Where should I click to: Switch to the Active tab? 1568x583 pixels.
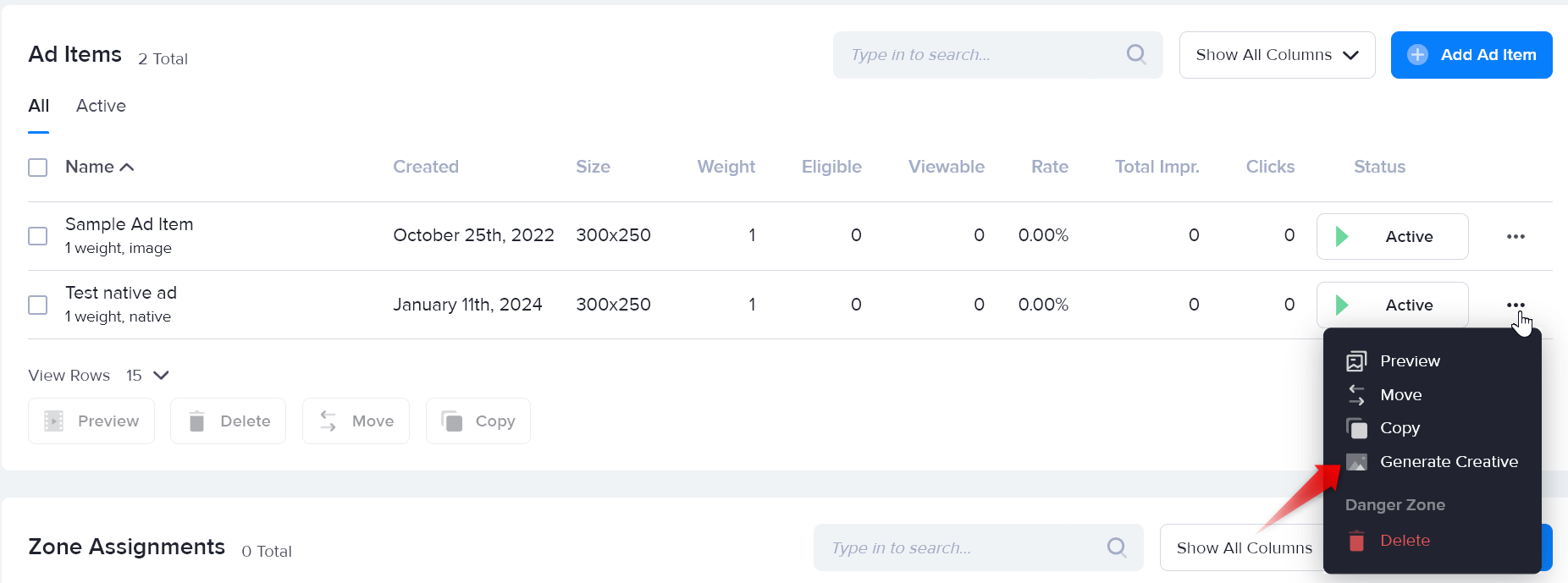click(x=101, y=106)
